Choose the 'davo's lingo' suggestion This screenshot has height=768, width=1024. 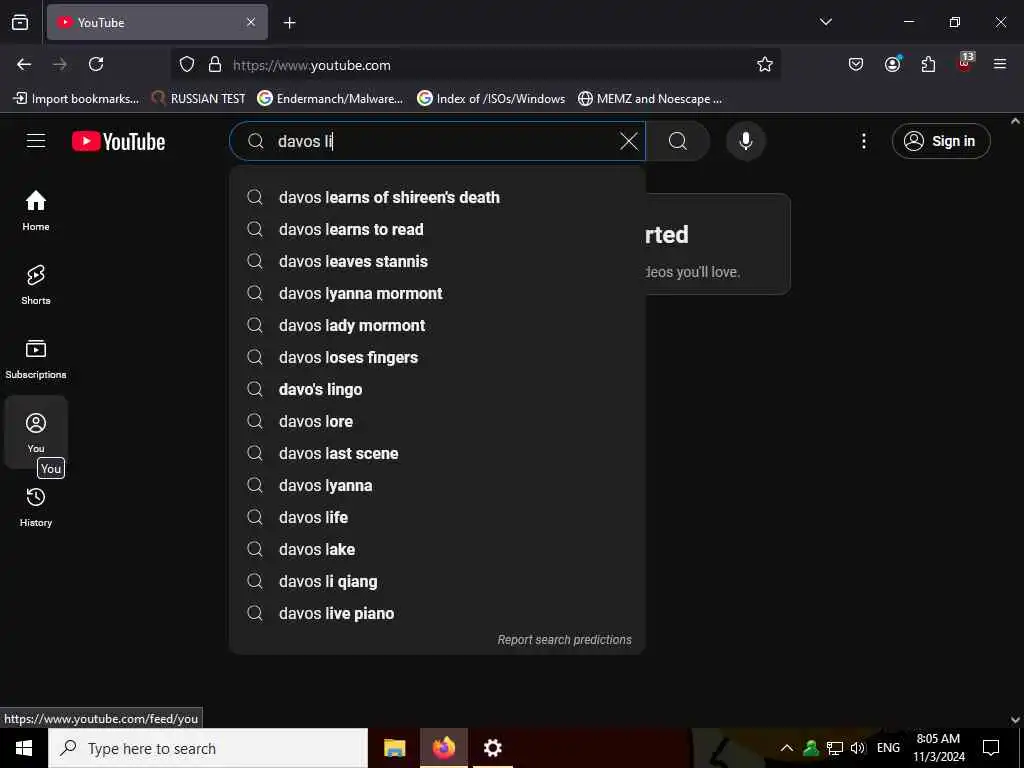(x=437, y=389)
